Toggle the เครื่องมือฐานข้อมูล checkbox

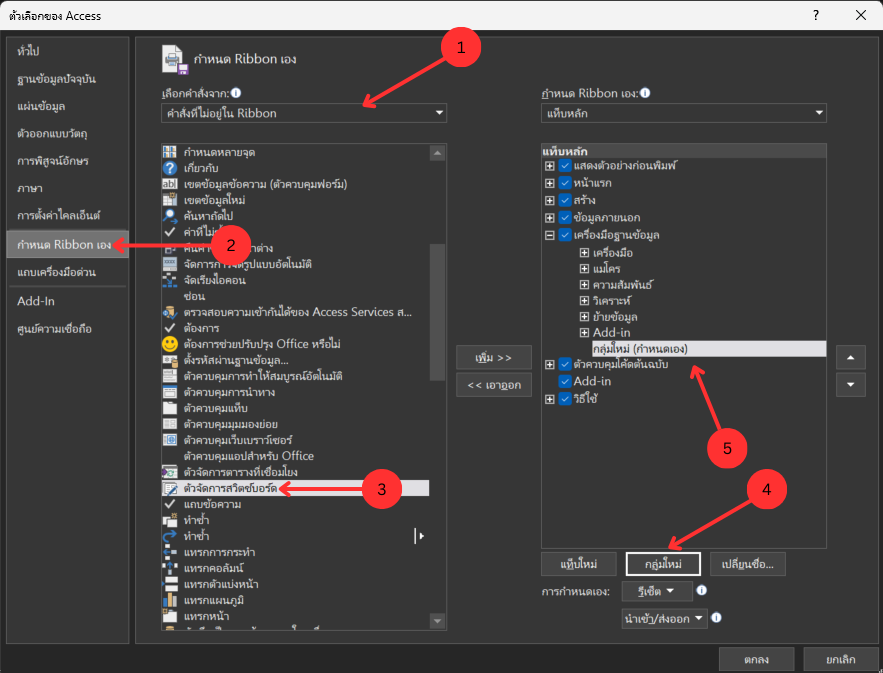pyautogui.click(x=566, y=234)
